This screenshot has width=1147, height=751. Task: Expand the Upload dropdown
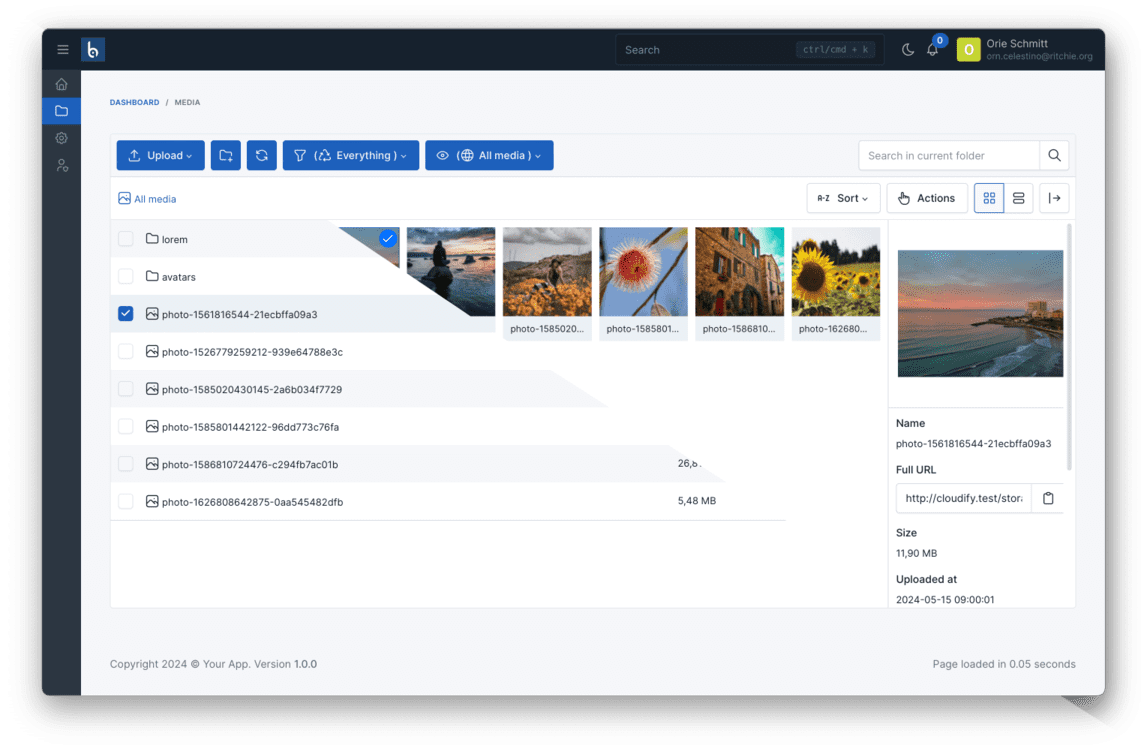click(160, 156)
